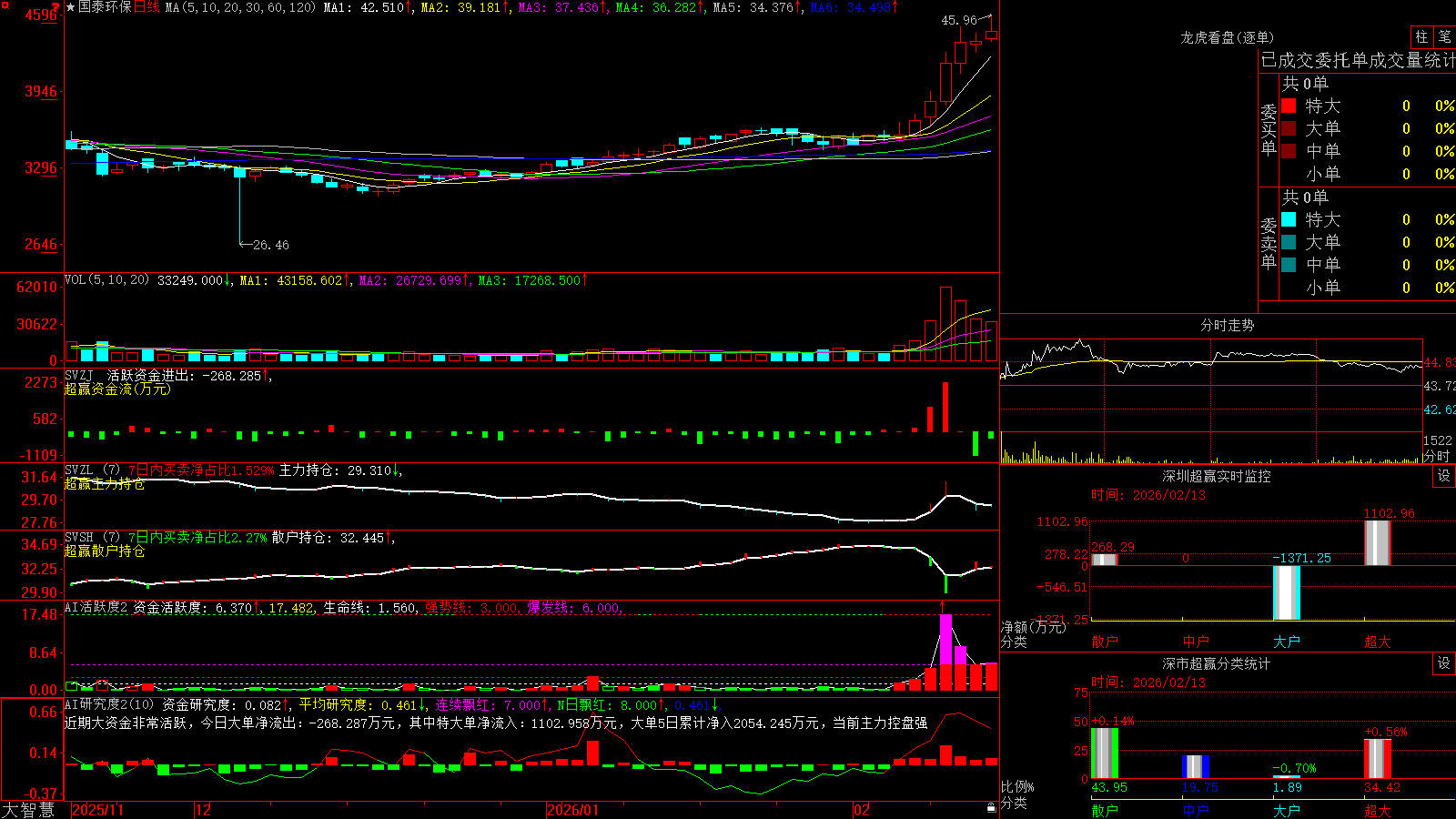Select the SVSH (7) indicator label

point(92,538)
